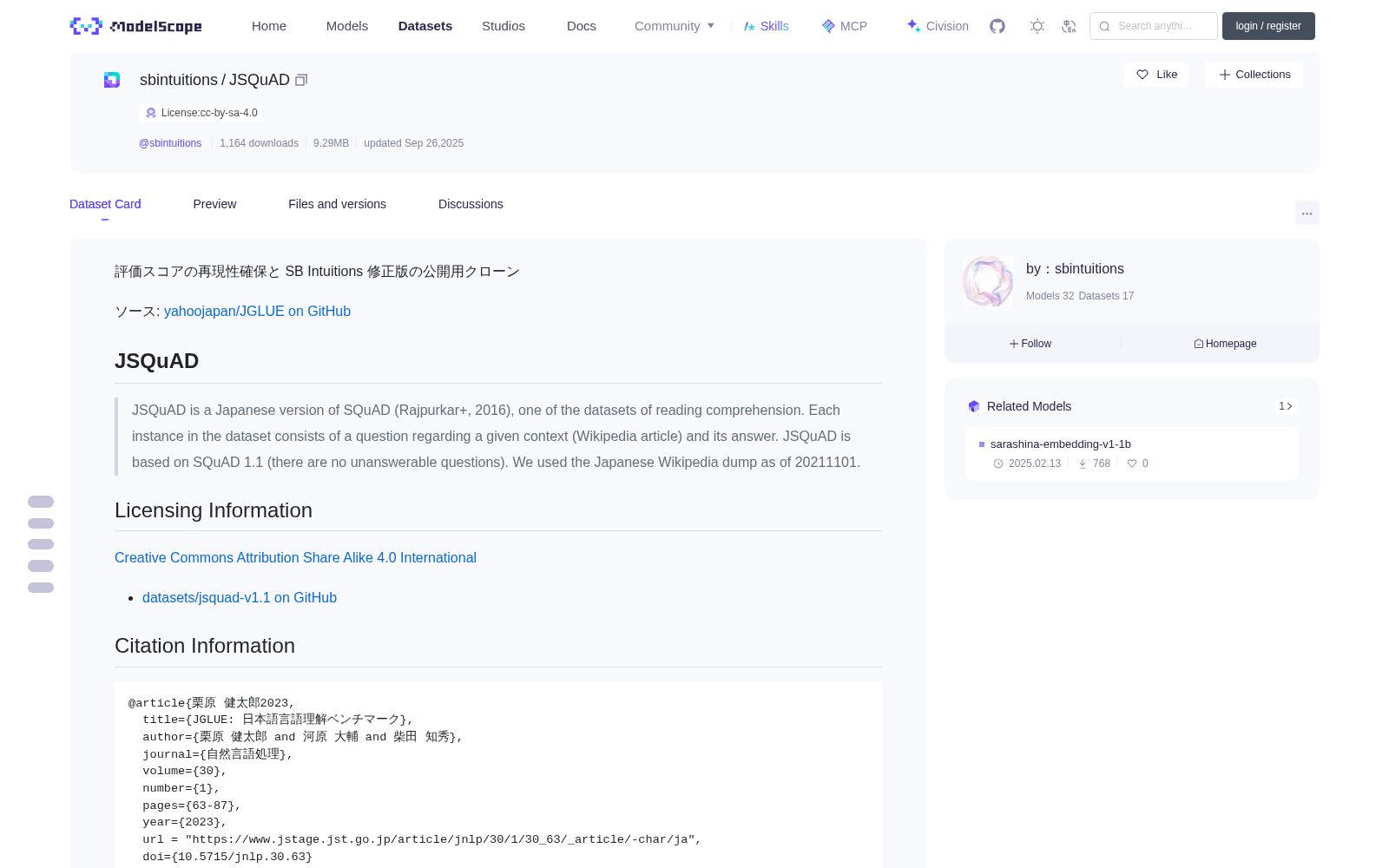
Task: Click the ModelScope logo
Action: coord(135,26)
